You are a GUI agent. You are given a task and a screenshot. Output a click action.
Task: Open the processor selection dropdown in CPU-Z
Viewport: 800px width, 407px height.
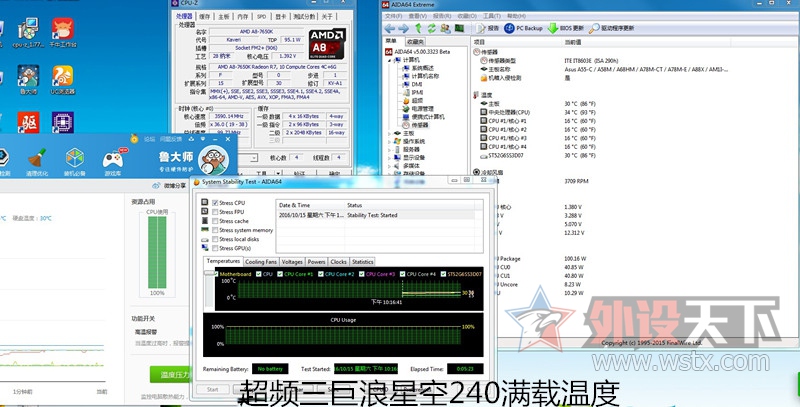pos(254,158)
